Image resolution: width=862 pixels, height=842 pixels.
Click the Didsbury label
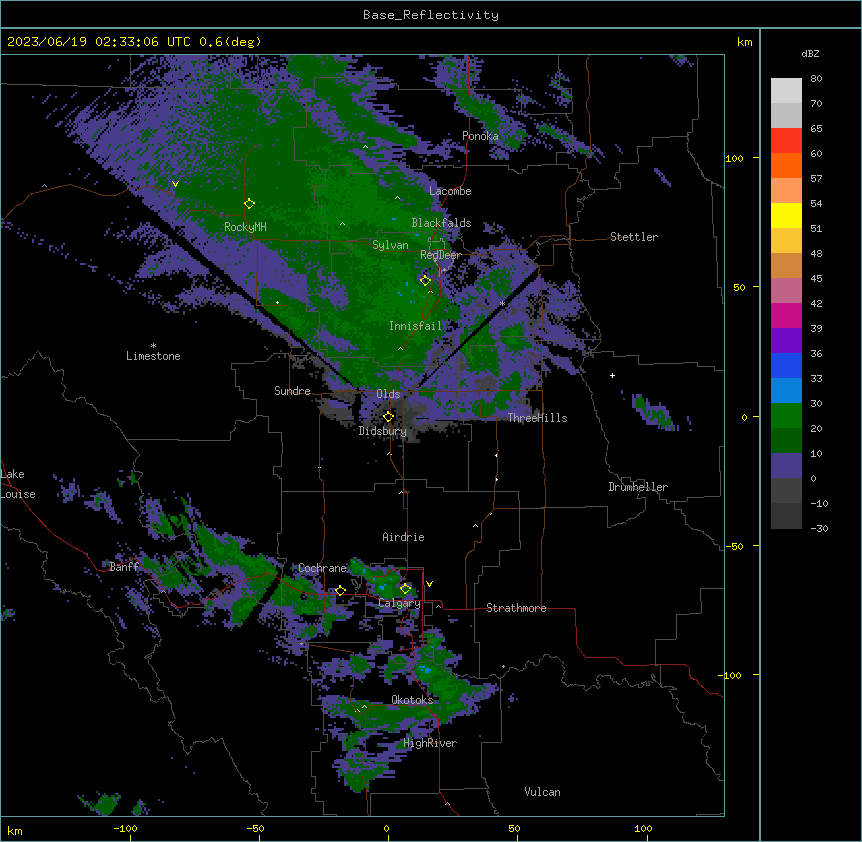(x=383, y=431)
